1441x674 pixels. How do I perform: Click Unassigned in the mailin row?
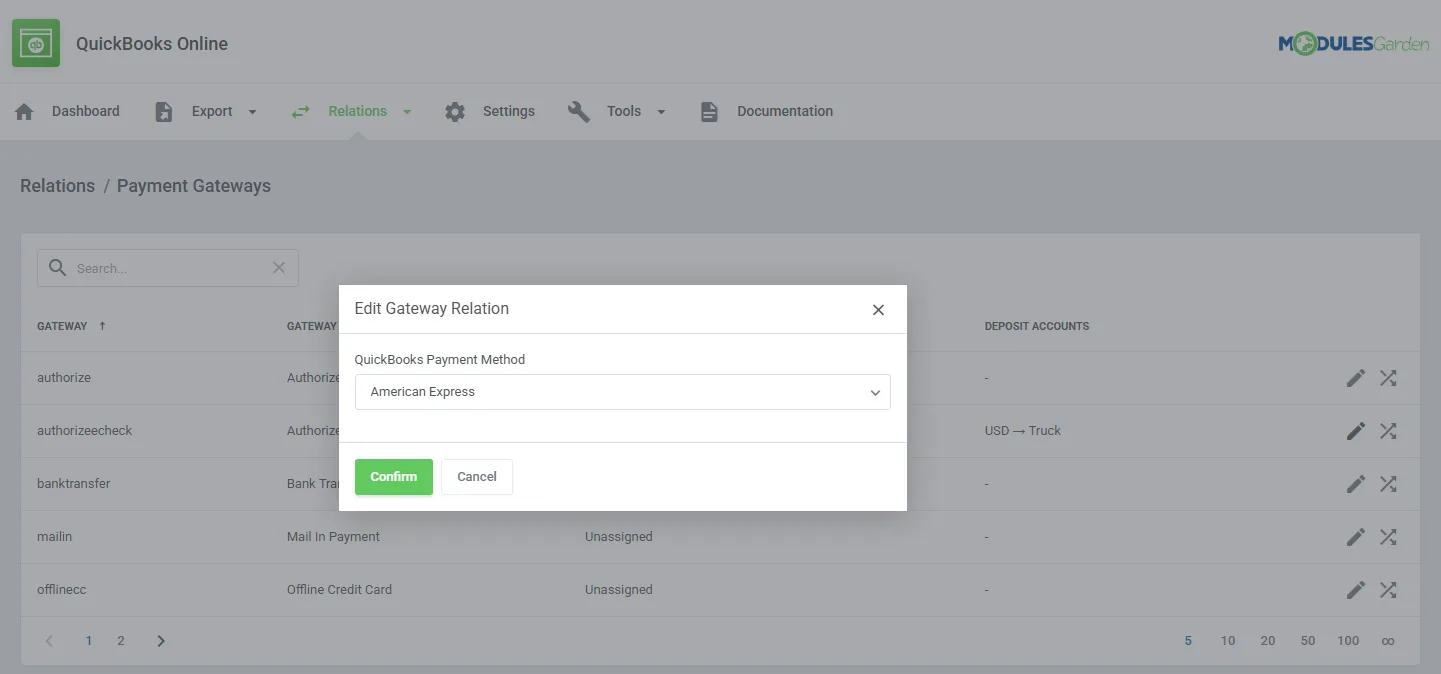(x=619, y=537)
